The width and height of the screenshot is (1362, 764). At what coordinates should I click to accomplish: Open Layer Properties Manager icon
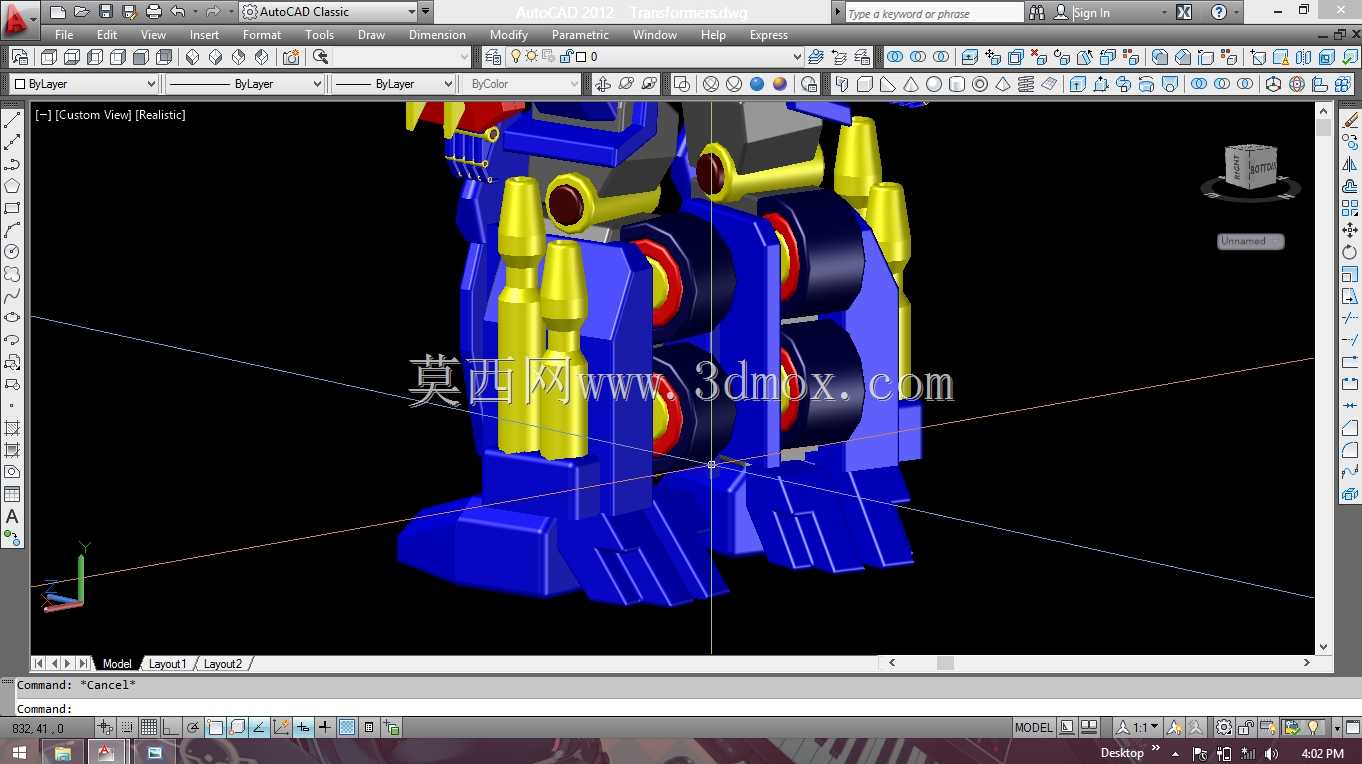click(493, 57)
